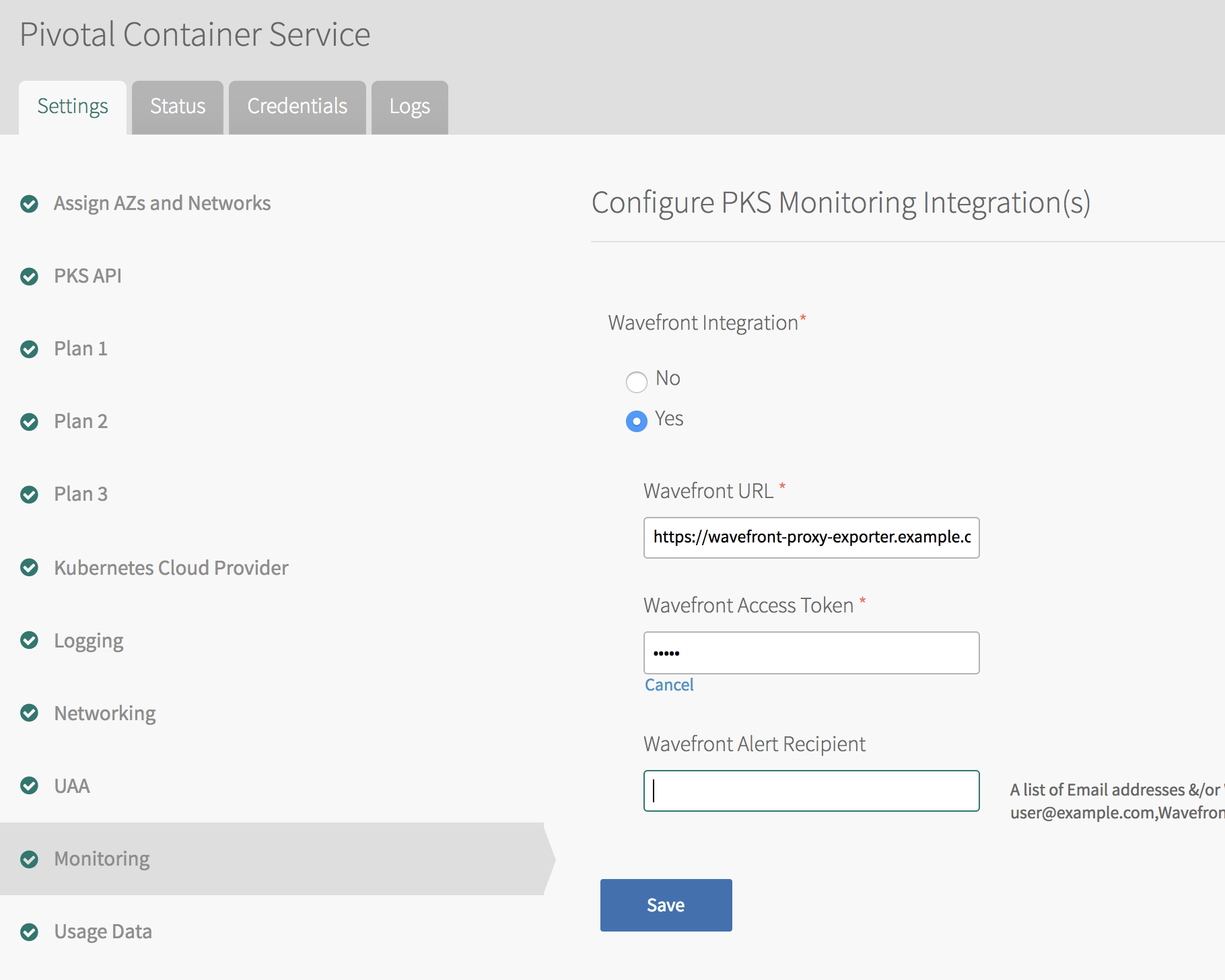Click the checkmark icon beside Monitoring
This screenshot has height=980, width=1225.
click(x=29, y=860)
